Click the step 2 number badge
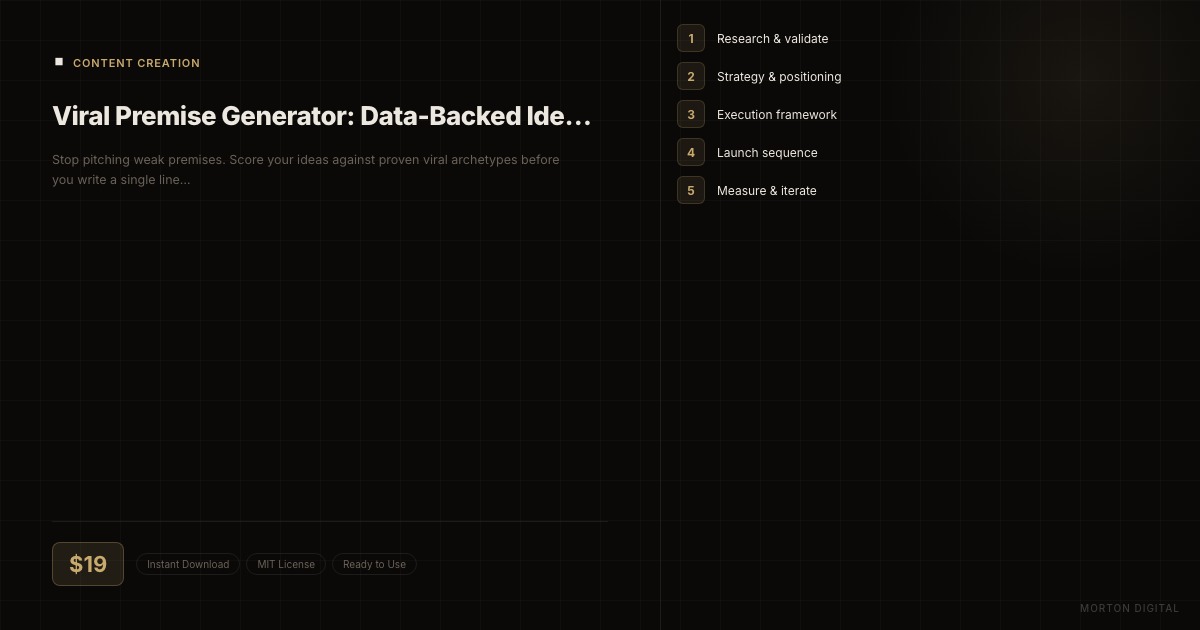This screenshot has width=1200, height=630. tap(691, 76)
